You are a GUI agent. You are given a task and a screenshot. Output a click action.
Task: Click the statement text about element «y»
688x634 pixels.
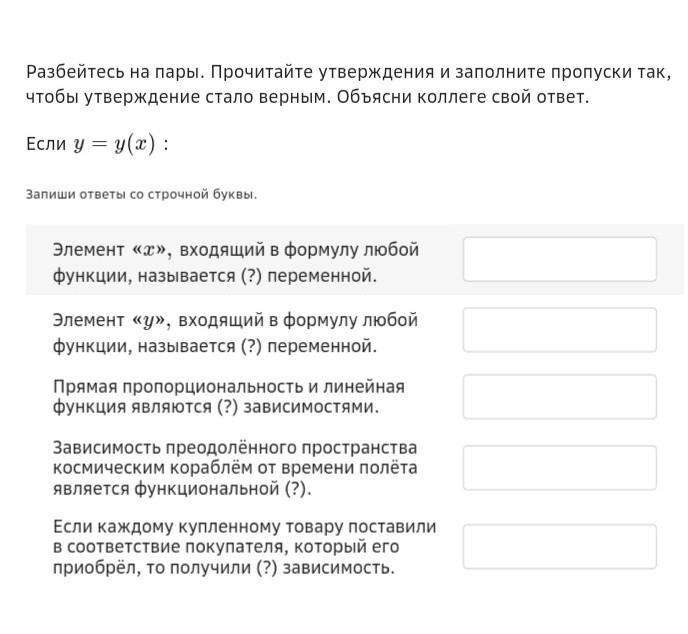[235, 333]
